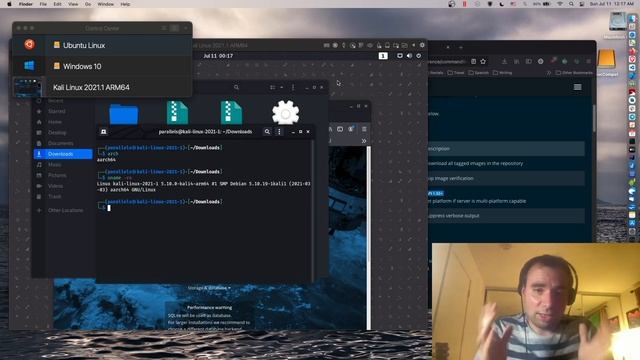Open the Other Bookmarks folder
This screenshot has width=640, height=360.
(574, 73)
